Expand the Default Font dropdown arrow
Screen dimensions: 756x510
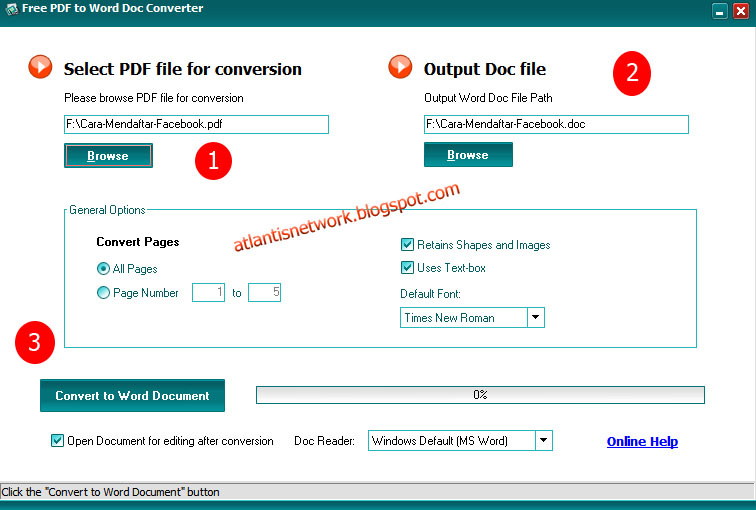click(x=536, y=318)
